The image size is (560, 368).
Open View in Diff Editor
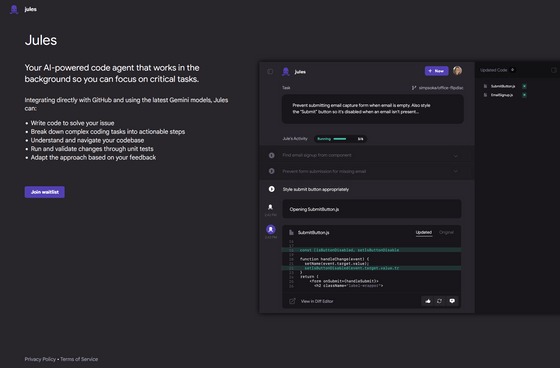pos(317,301)
